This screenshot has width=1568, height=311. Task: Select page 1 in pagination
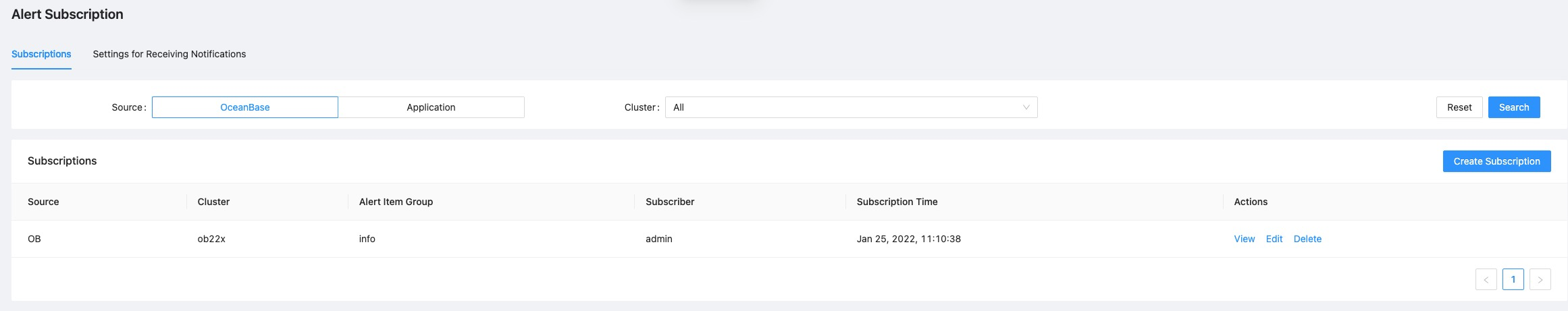pyautogui.click(x=1513, y=279)
